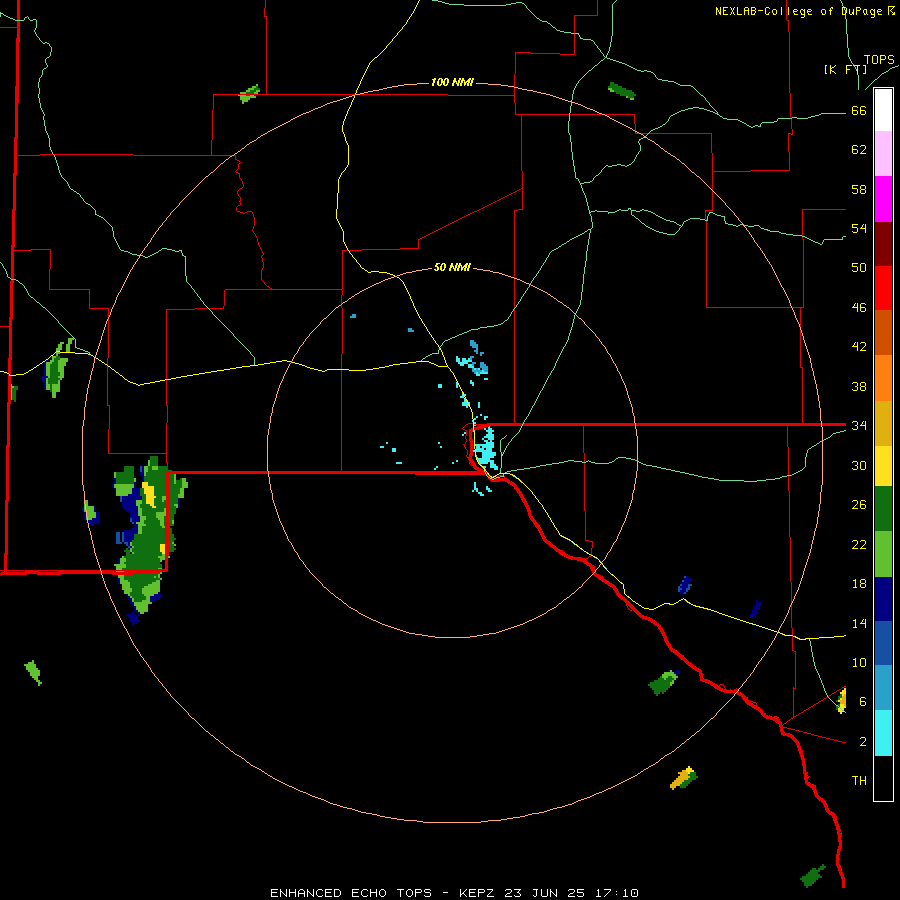This screenshot has height=900, width=900.
Task: Click the 'TH' threshold legend label
Action: 859,781
